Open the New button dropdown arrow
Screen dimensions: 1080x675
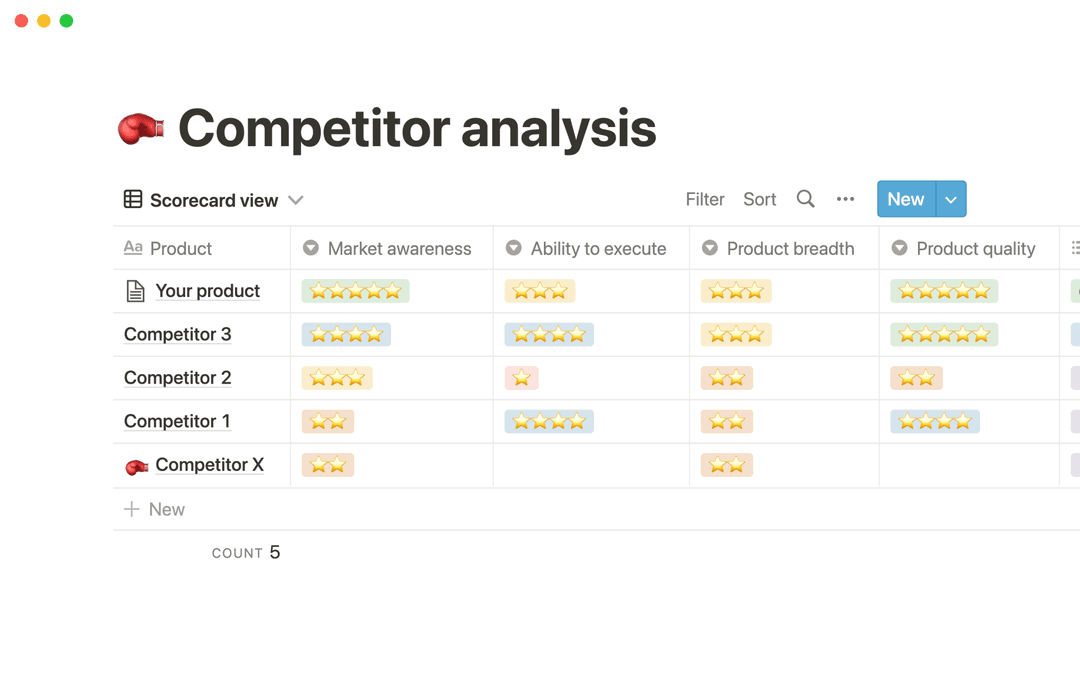click(x=953, y=199)
